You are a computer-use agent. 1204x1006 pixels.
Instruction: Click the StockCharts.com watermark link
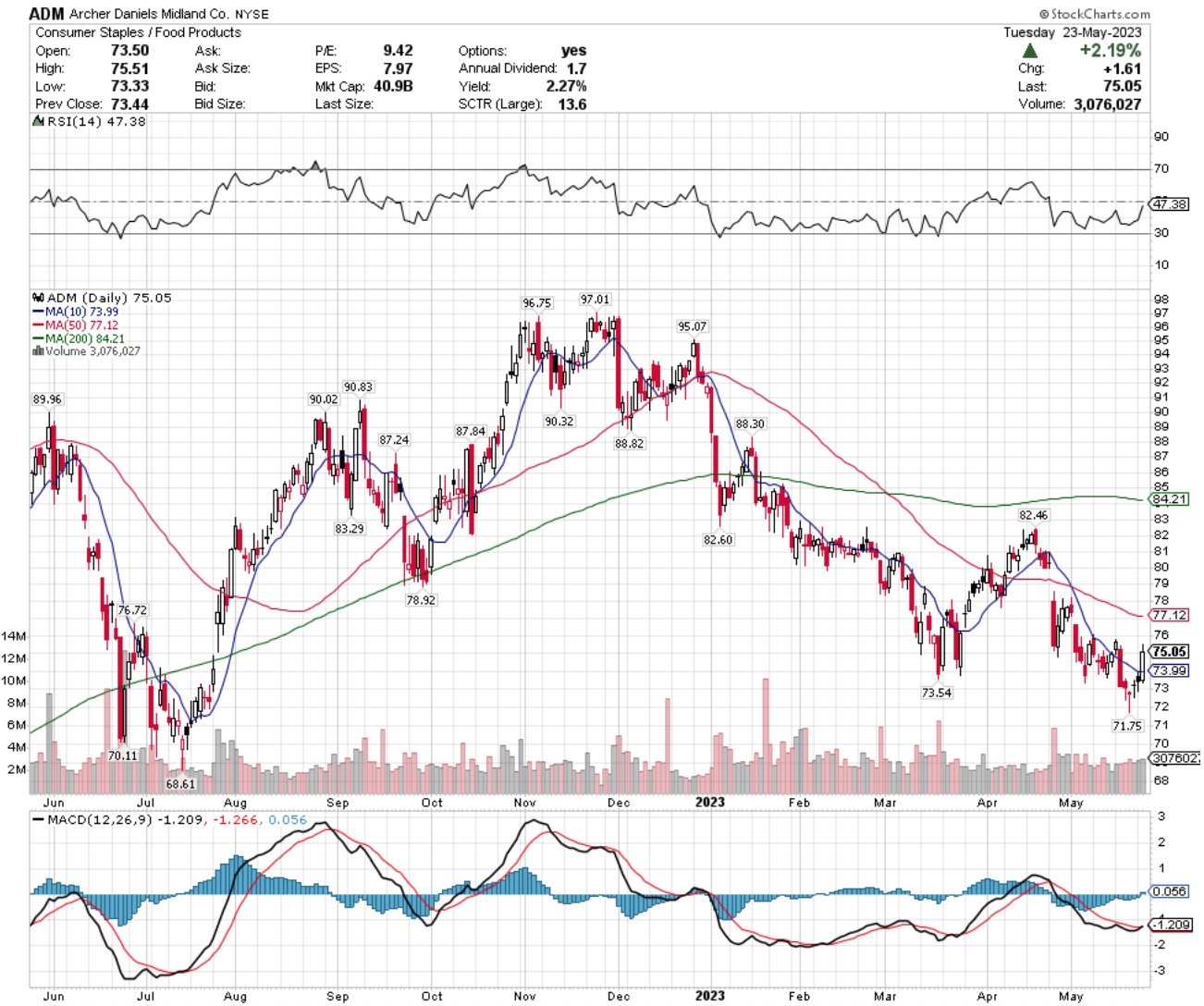pyautogui.click(x=1095, y=14)
